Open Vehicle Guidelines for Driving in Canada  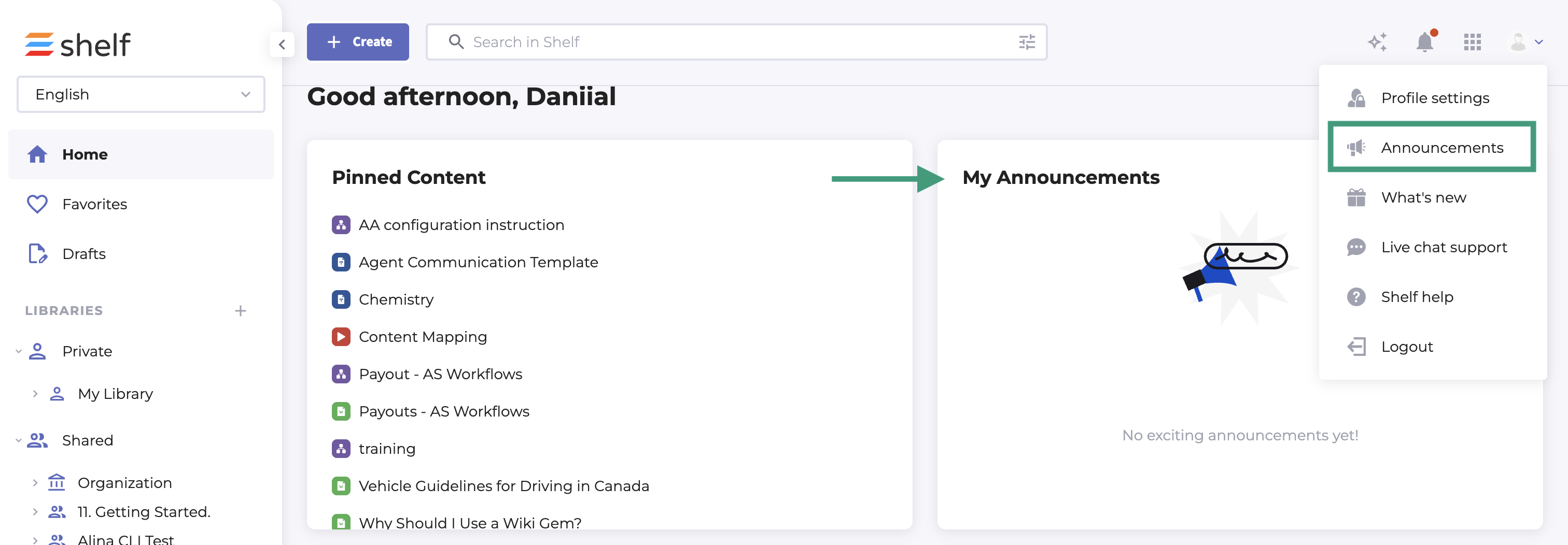pyautogui.click(x=503, y=486)
